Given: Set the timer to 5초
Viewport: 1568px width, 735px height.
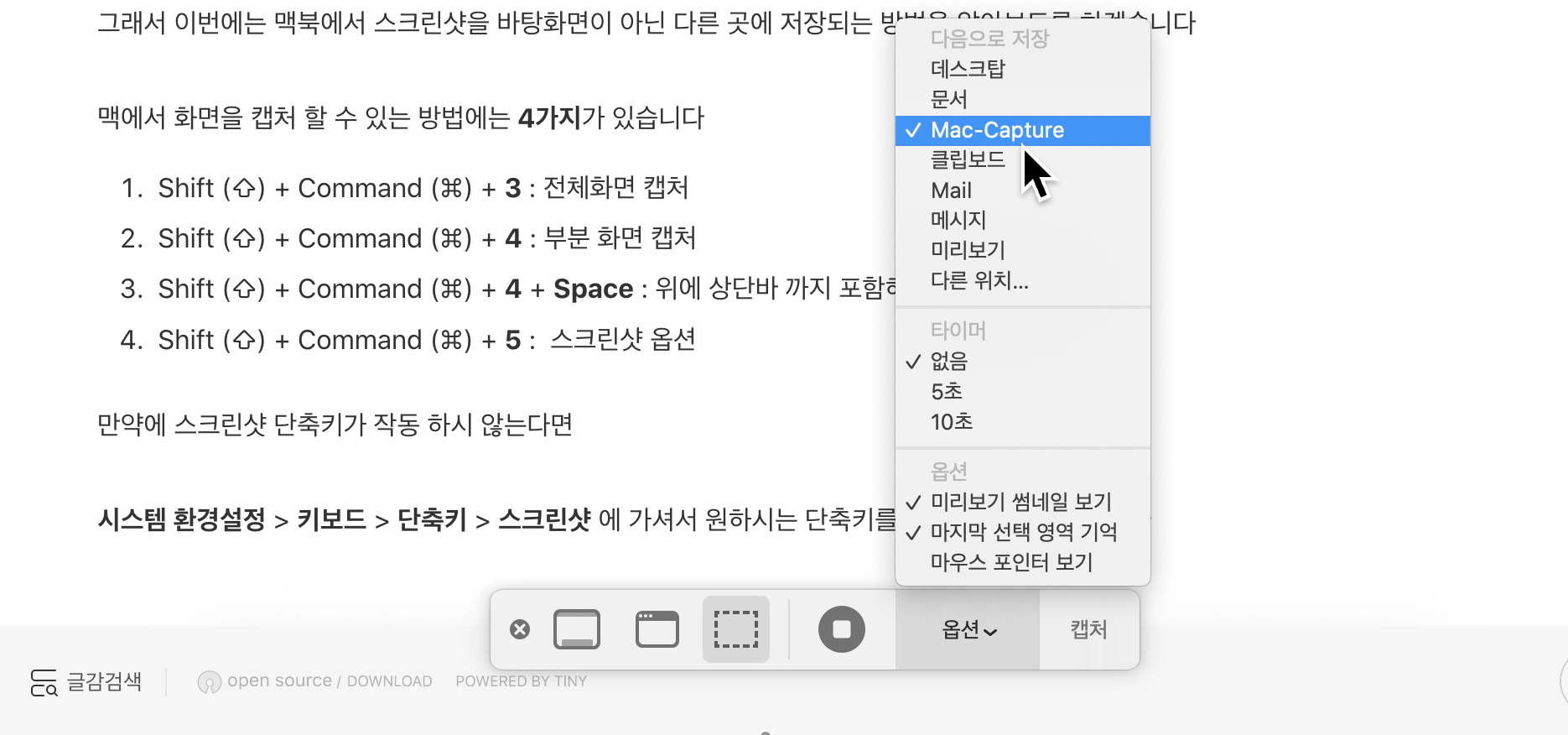Looking at the screenshot, I should [1023, 392].
